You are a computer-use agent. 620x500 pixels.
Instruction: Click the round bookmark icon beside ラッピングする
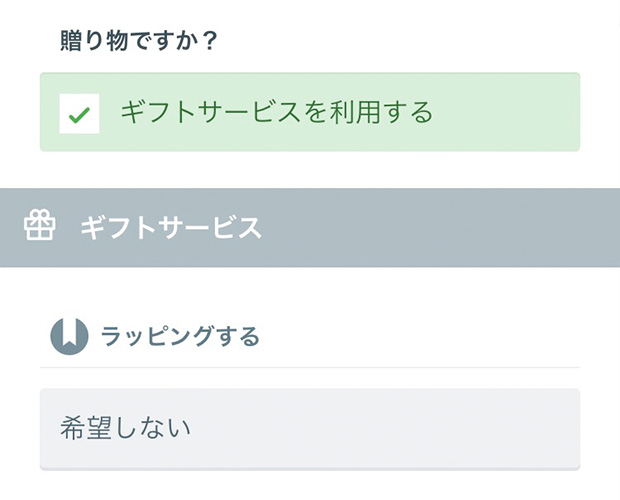[x=69, y=336]
